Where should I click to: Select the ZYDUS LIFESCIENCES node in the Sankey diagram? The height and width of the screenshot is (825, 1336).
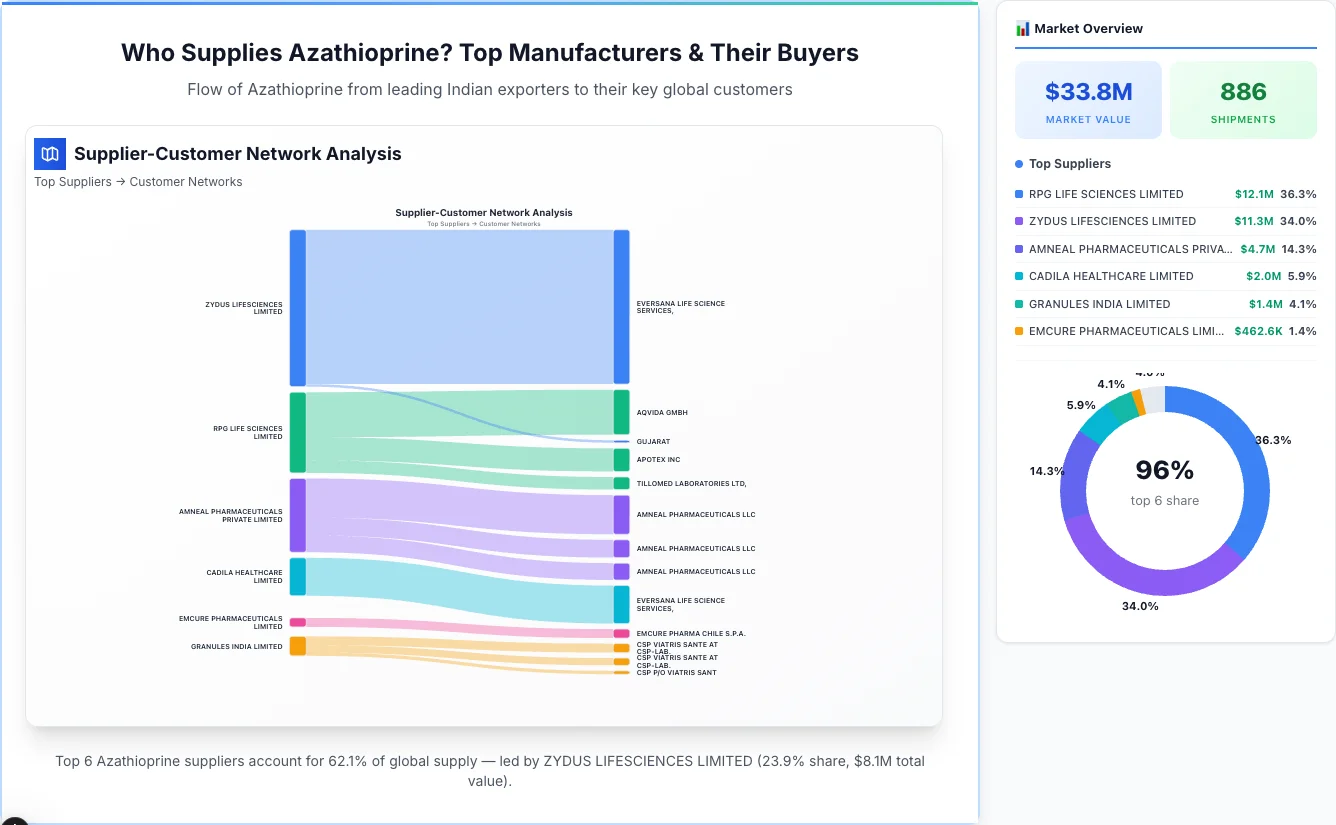coord(296,308)
